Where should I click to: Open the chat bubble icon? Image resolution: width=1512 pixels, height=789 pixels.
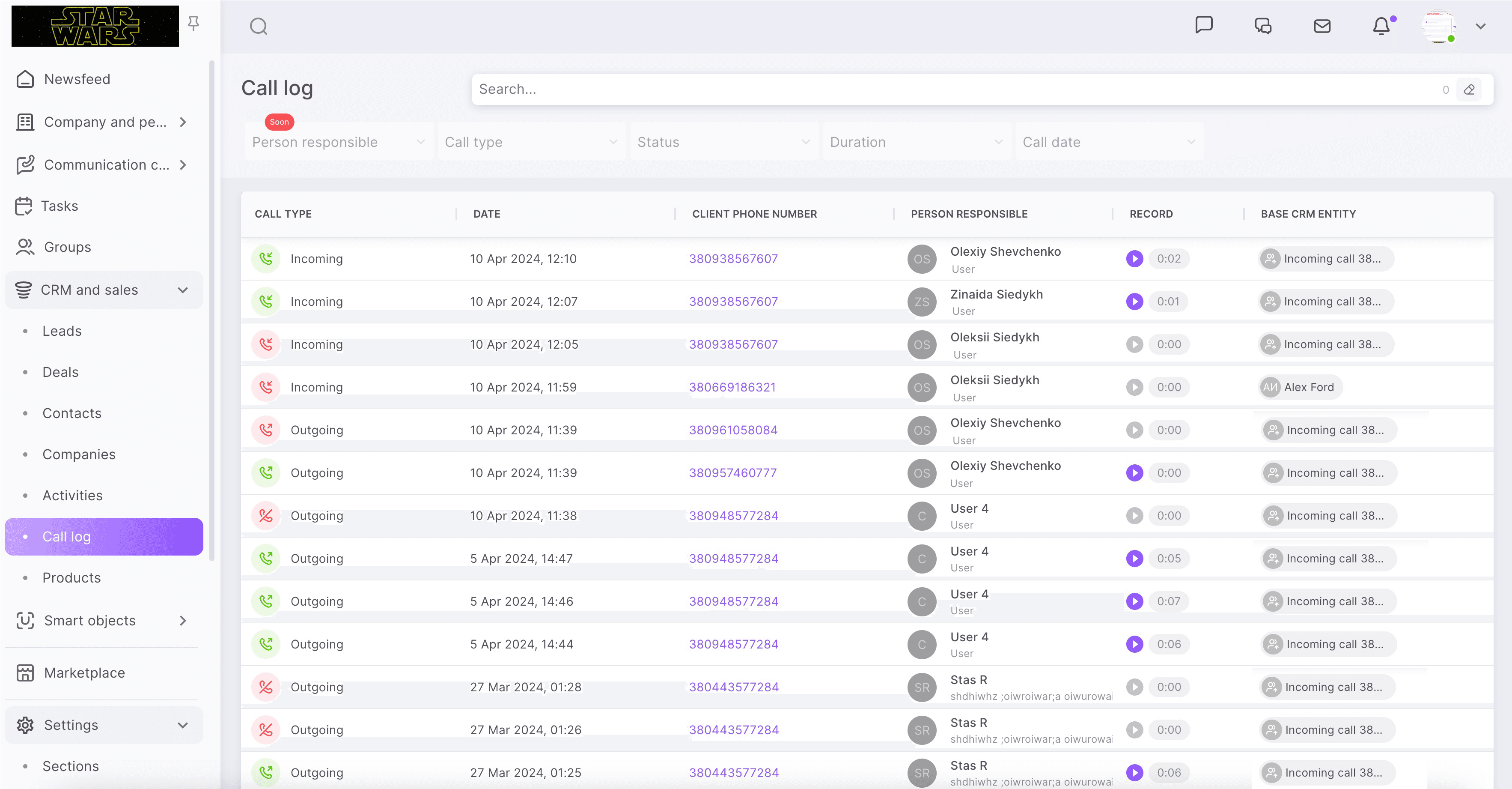tap(1203, 25)
